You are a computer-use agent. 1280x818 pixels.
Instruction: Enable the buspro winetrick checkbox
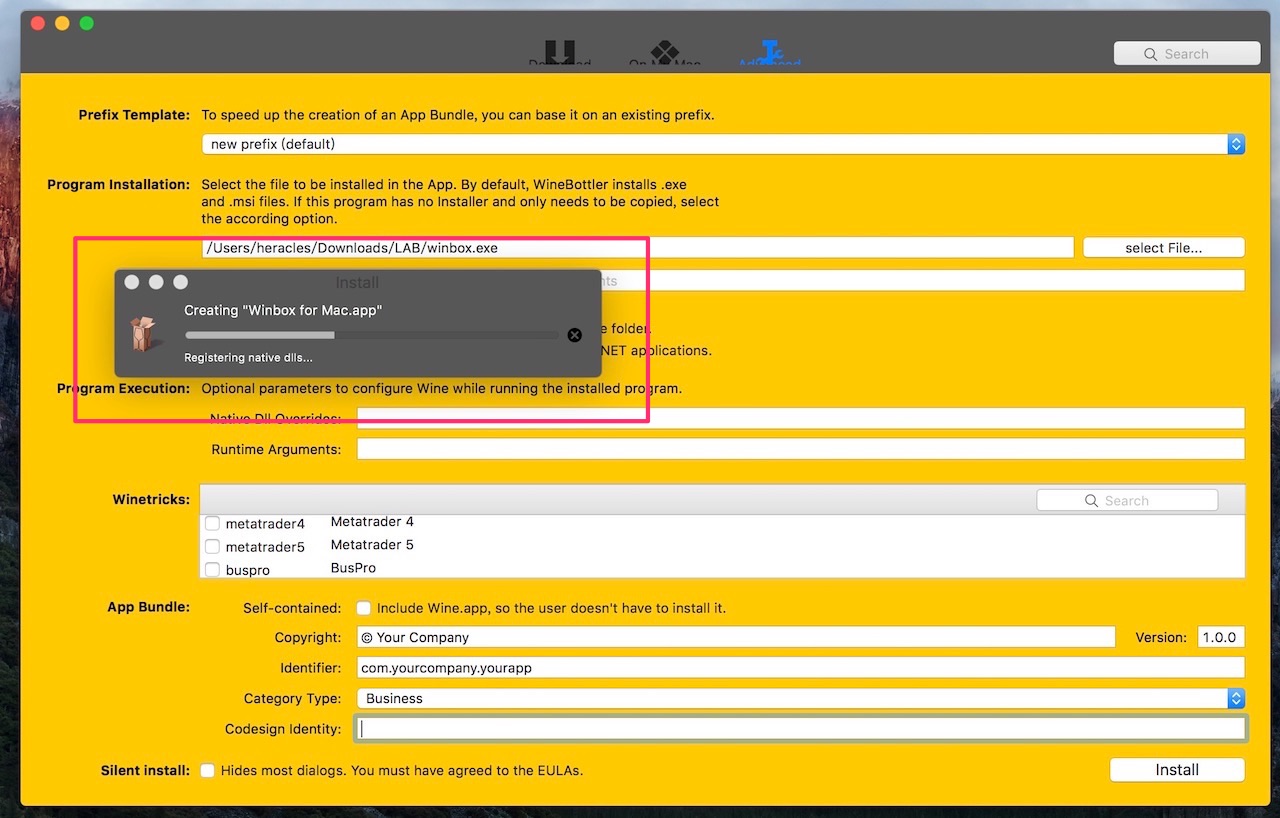pos(212,569)
